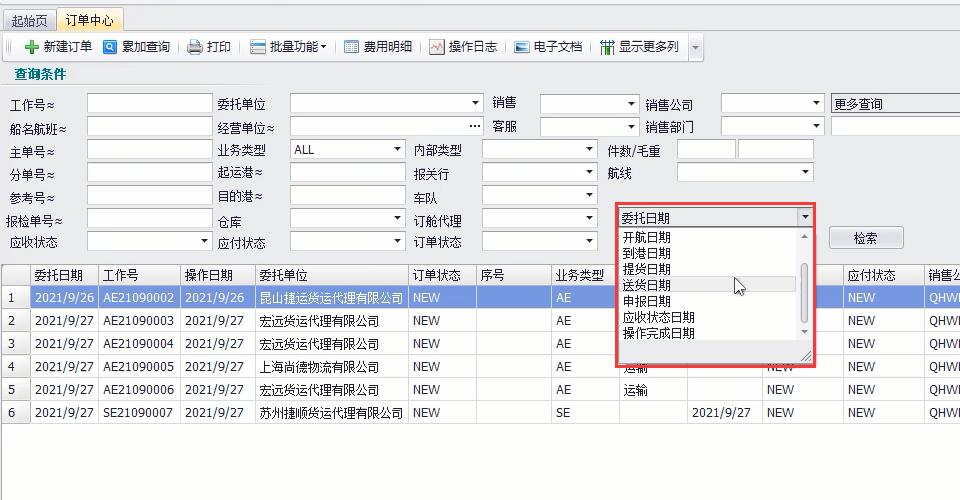Click the New Order (新建订单) plus icon

point(32,47)
